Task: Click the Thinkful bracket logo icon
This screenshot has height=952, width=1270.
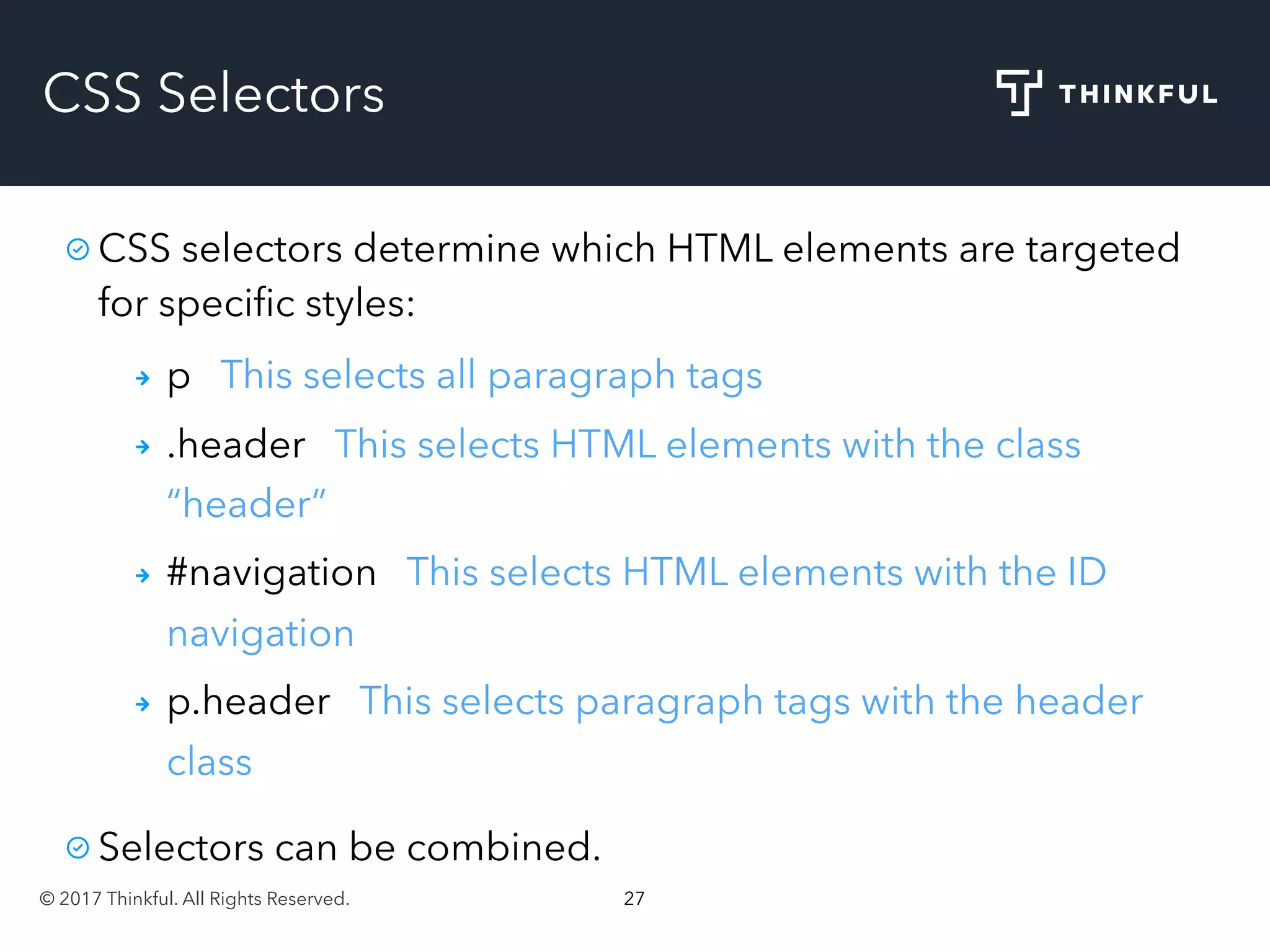Action: pyautogui.click(x=1018, y=92)
